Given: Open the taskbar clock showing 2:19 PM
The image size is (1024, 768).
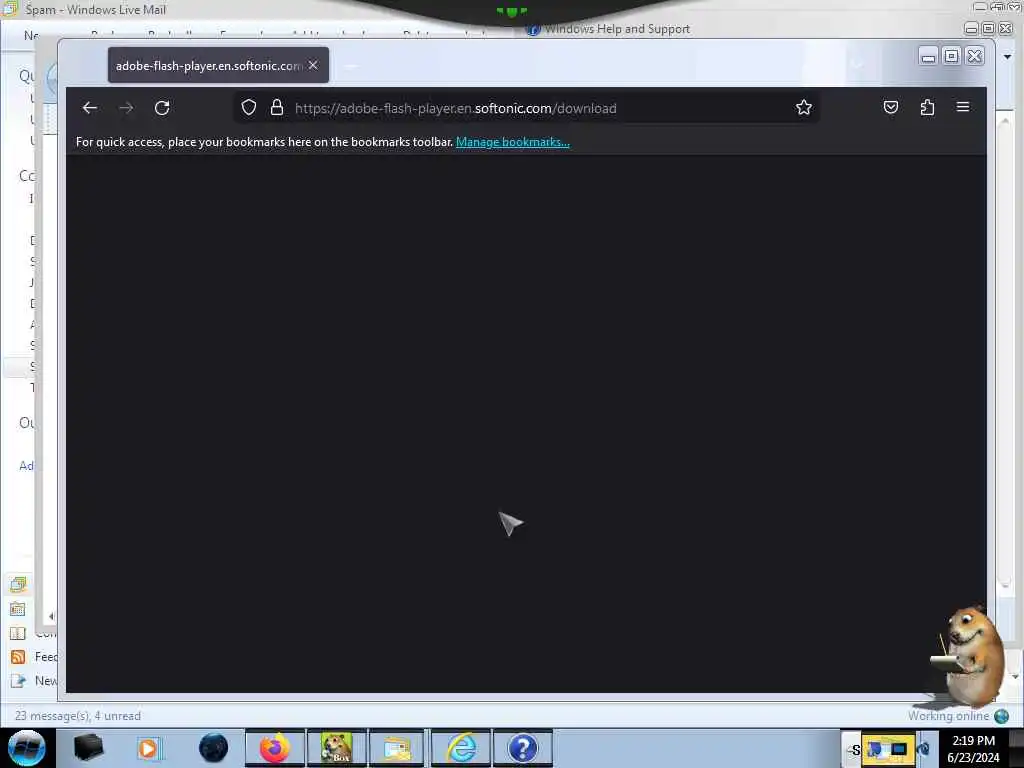Looking at the screenshot, I should [x=973, y=749].
